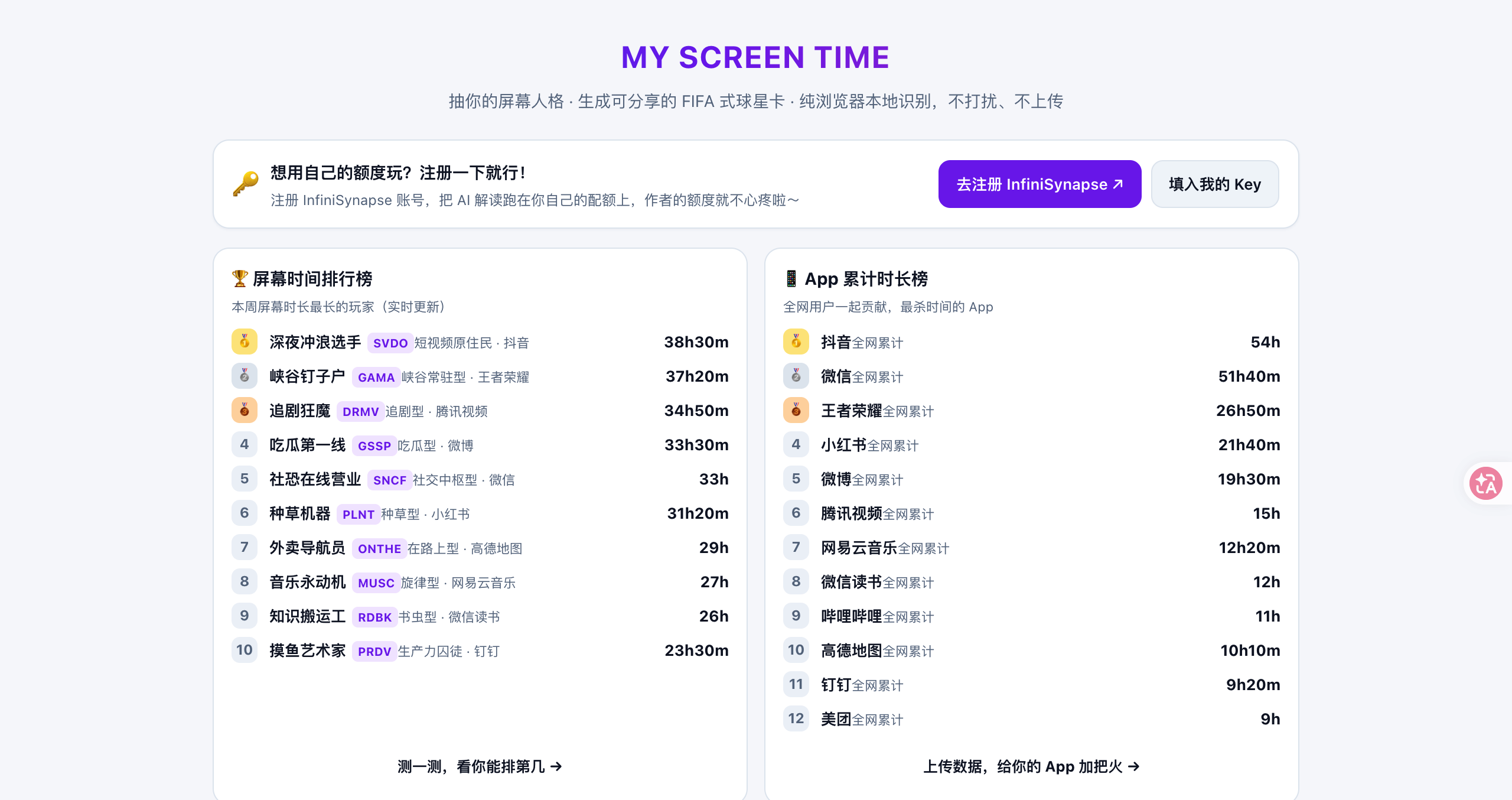The width and height of the screenshot is (1512, 800).
Task: Select the app name 哔哩哔哩
Action: point(852,616)
